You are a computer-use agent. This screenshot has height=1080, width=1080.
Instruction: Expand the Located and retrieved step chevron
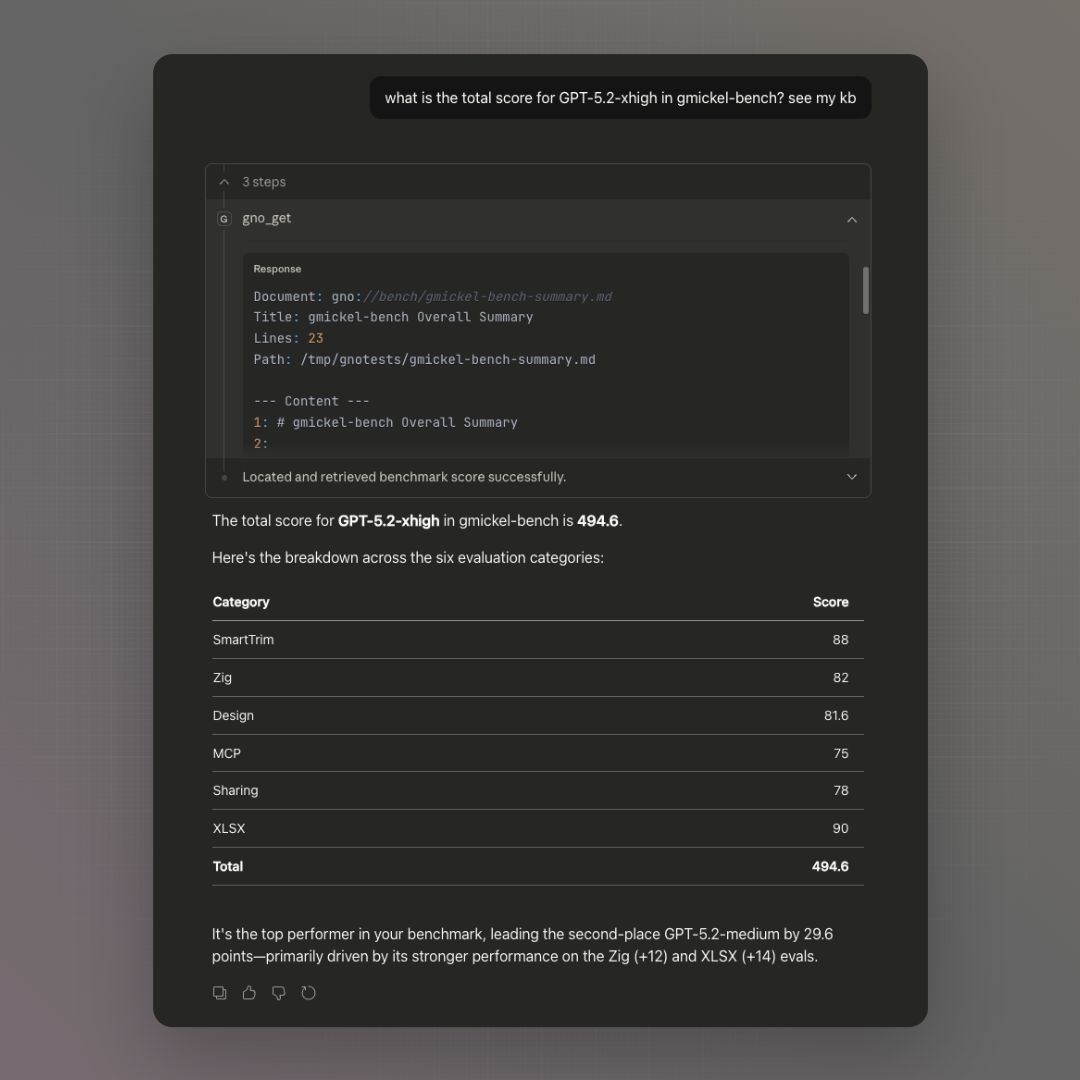point(851,477)
